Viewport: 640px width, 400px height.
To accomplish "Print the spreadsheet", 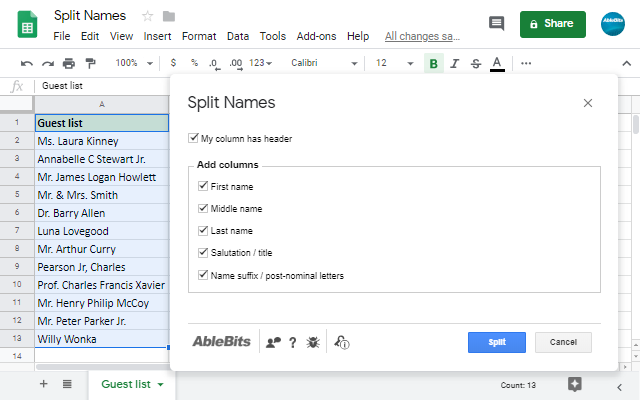I will [x=69, y=63].
